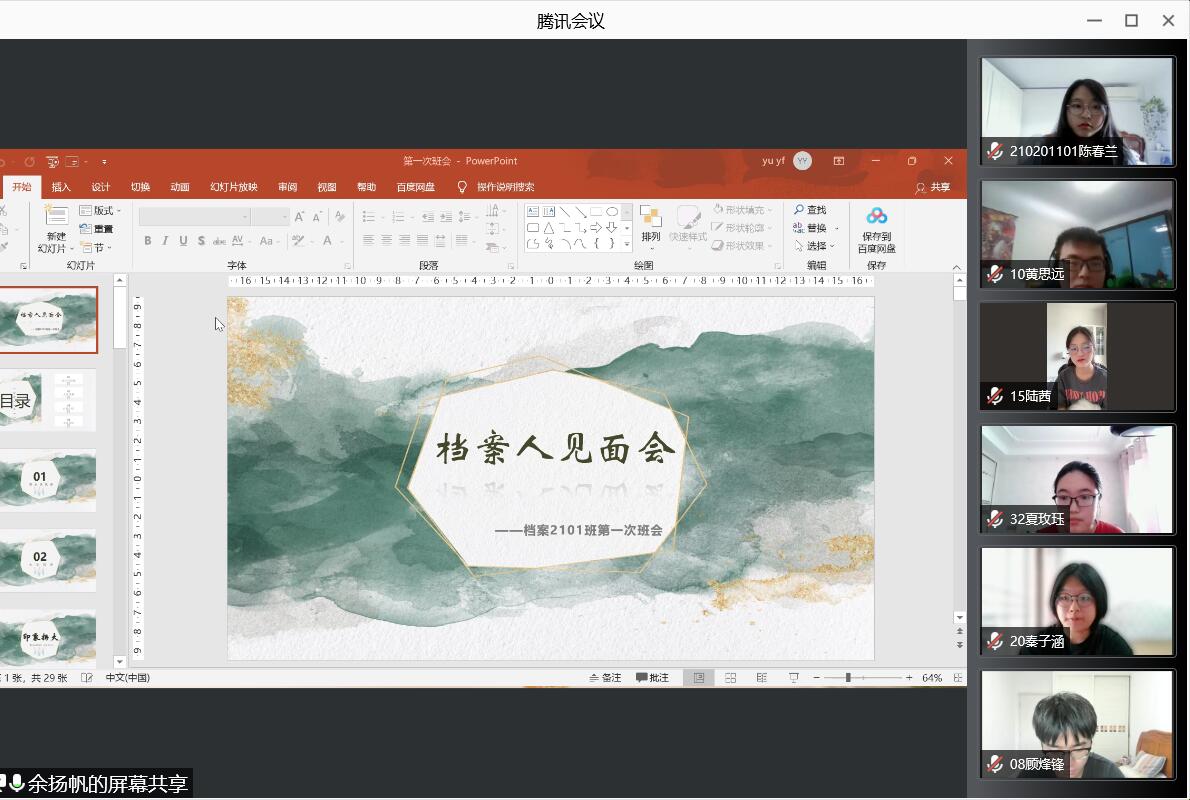1190x800 pixels.
Task: Open the 插入 ribbon tab
Action: pos(61,187)
